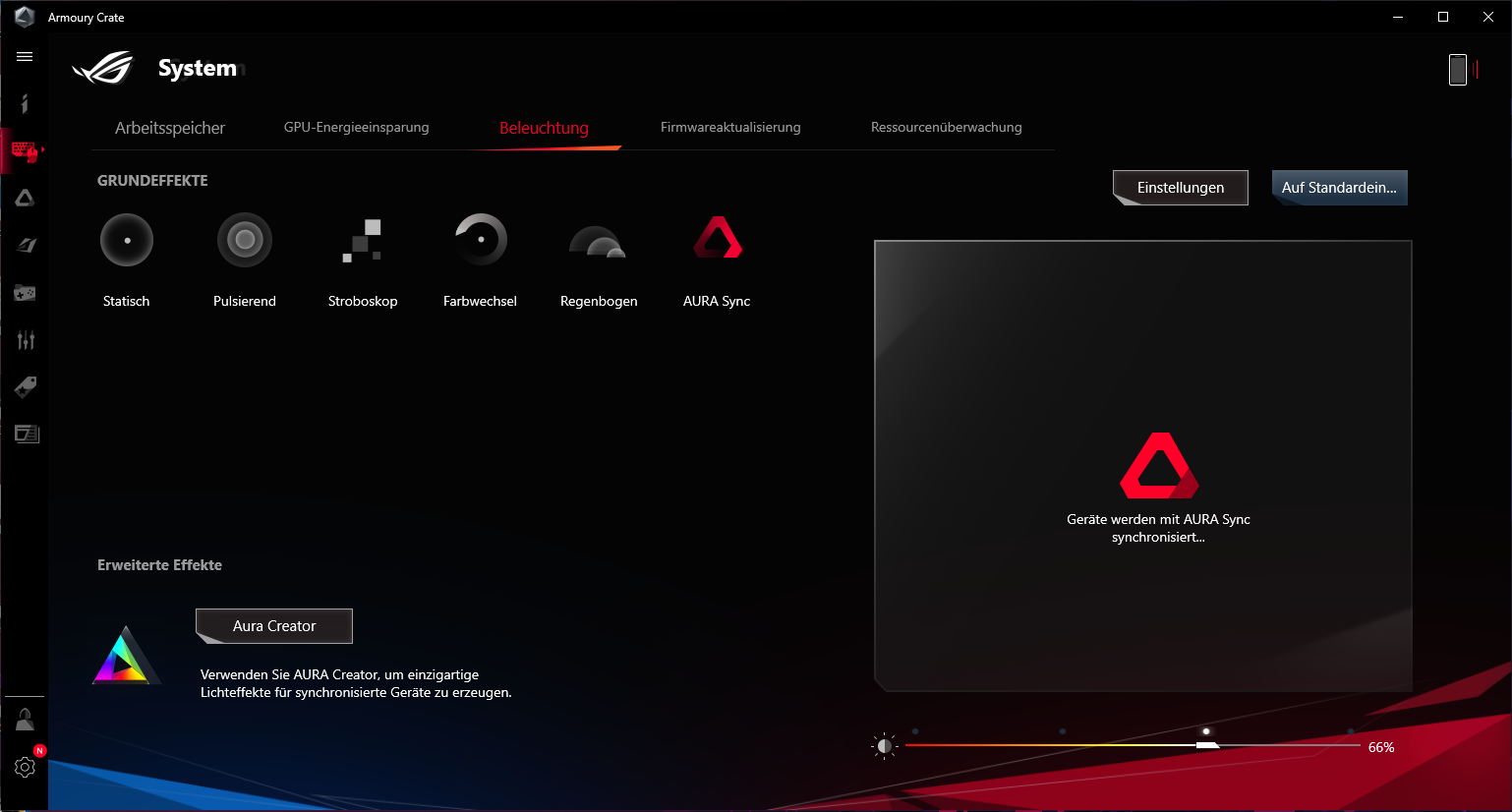Viewport: 1512px width, 812px height.
Task: Click the brightness slider track
Action: [1132, 746]
